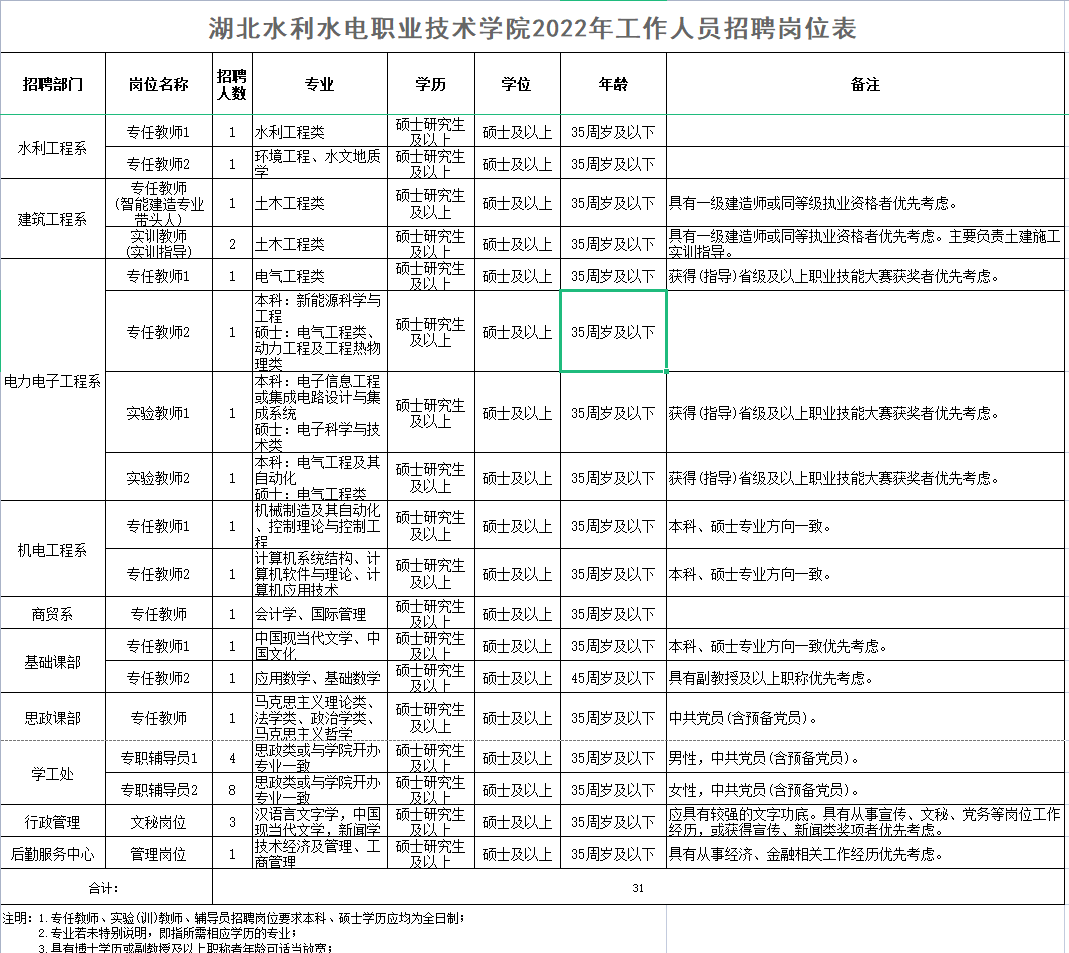
Task: Select the 后勤服务中心 department cell
Action: pos(52,854)
